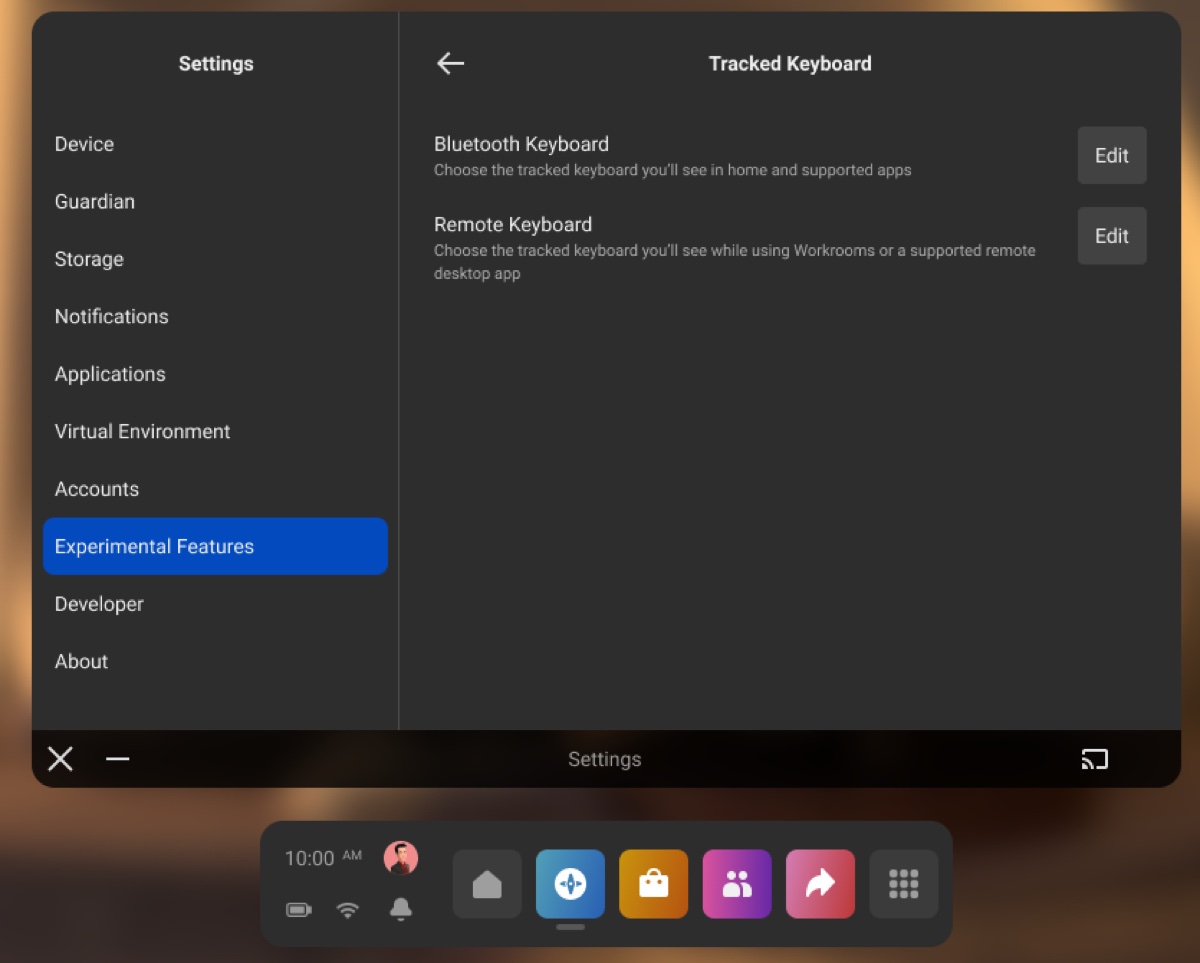Open the Guardian settings section
This screenshot has width=1200, height=963.
pyautogui.click(x=95, y=201)
